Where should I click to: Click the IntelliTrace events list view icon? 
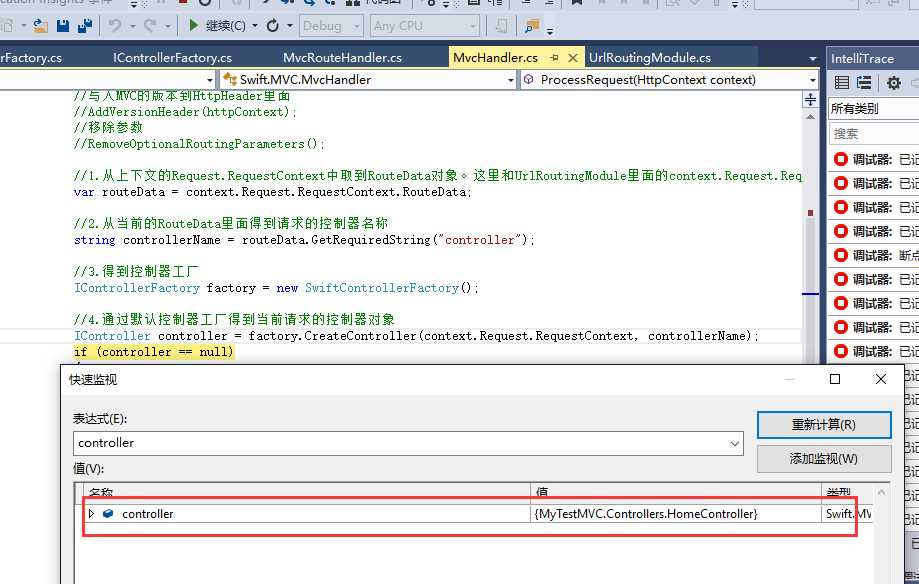pyautogui.click(x=842, y=83)
